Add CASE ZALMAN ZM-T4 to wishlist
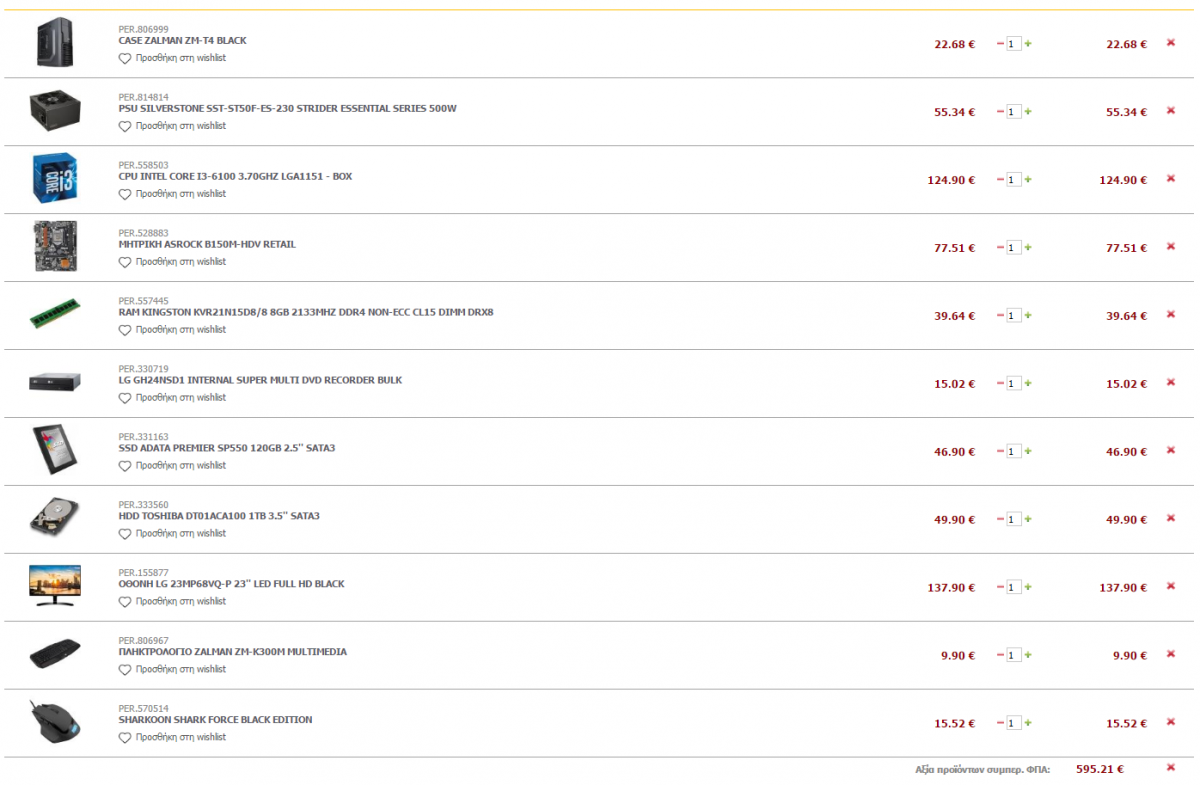 (172, 58)
